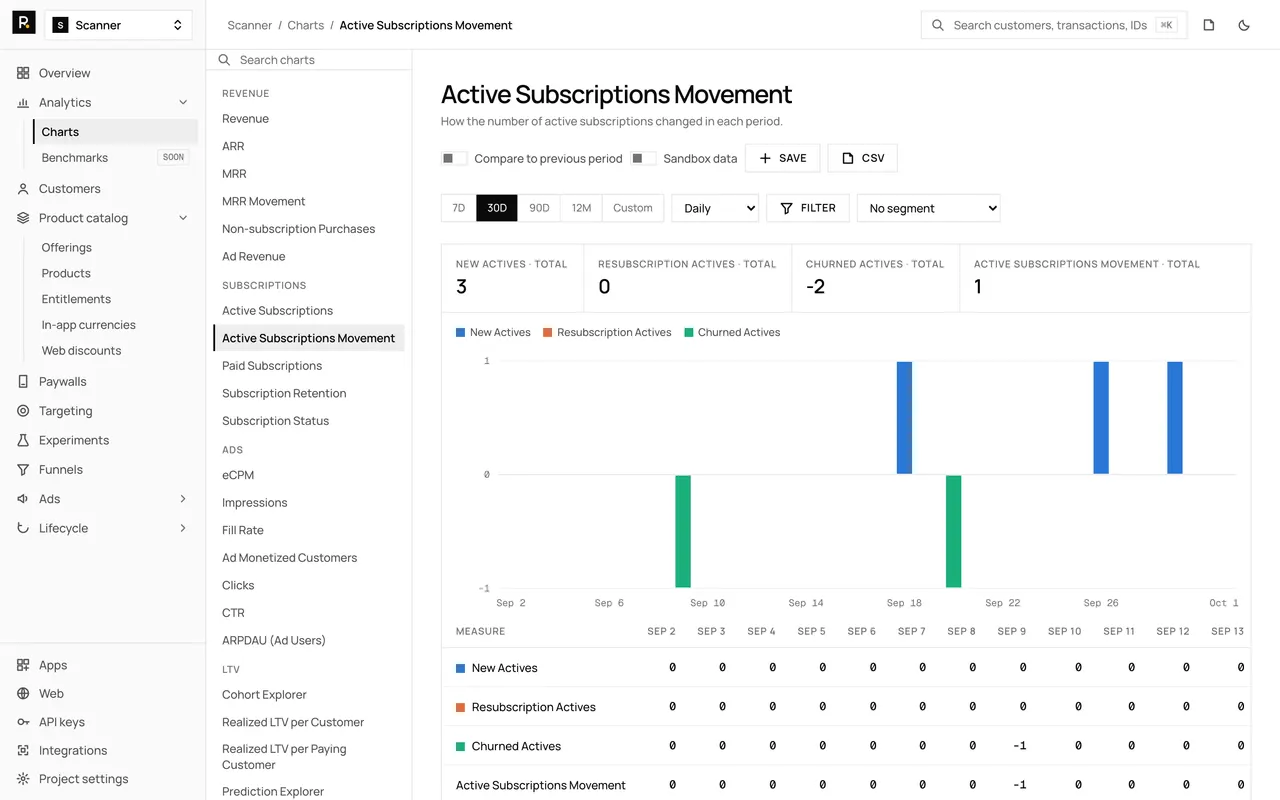Click the Customers person icon

(x=23, y=188)
